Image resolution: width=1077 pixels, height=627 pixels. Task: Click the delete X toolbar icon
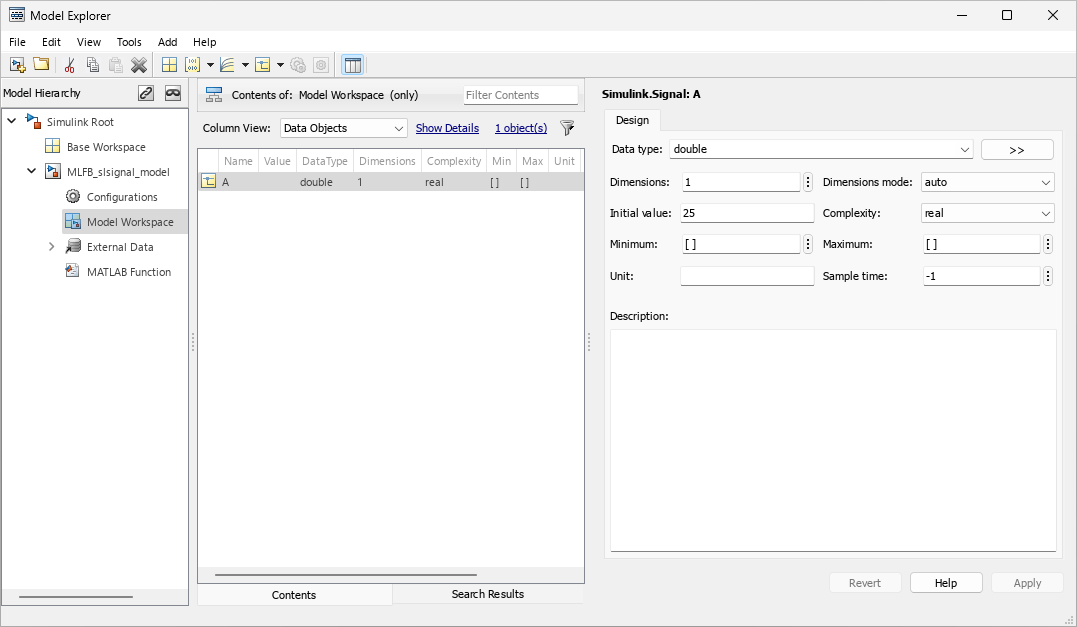tap(139, 65)
